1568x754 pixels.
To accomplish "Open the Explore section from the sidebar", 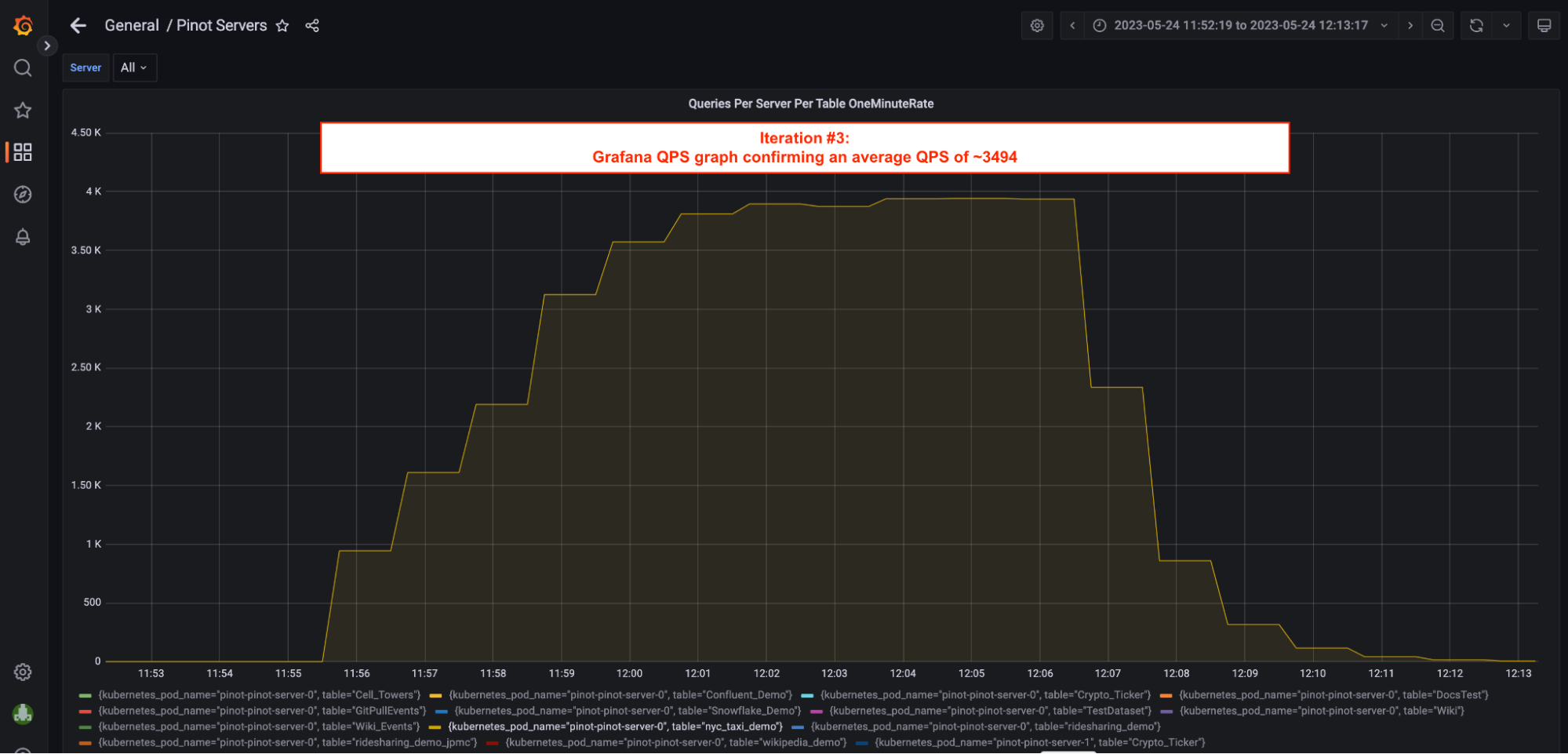I will [x=23, y=195].
